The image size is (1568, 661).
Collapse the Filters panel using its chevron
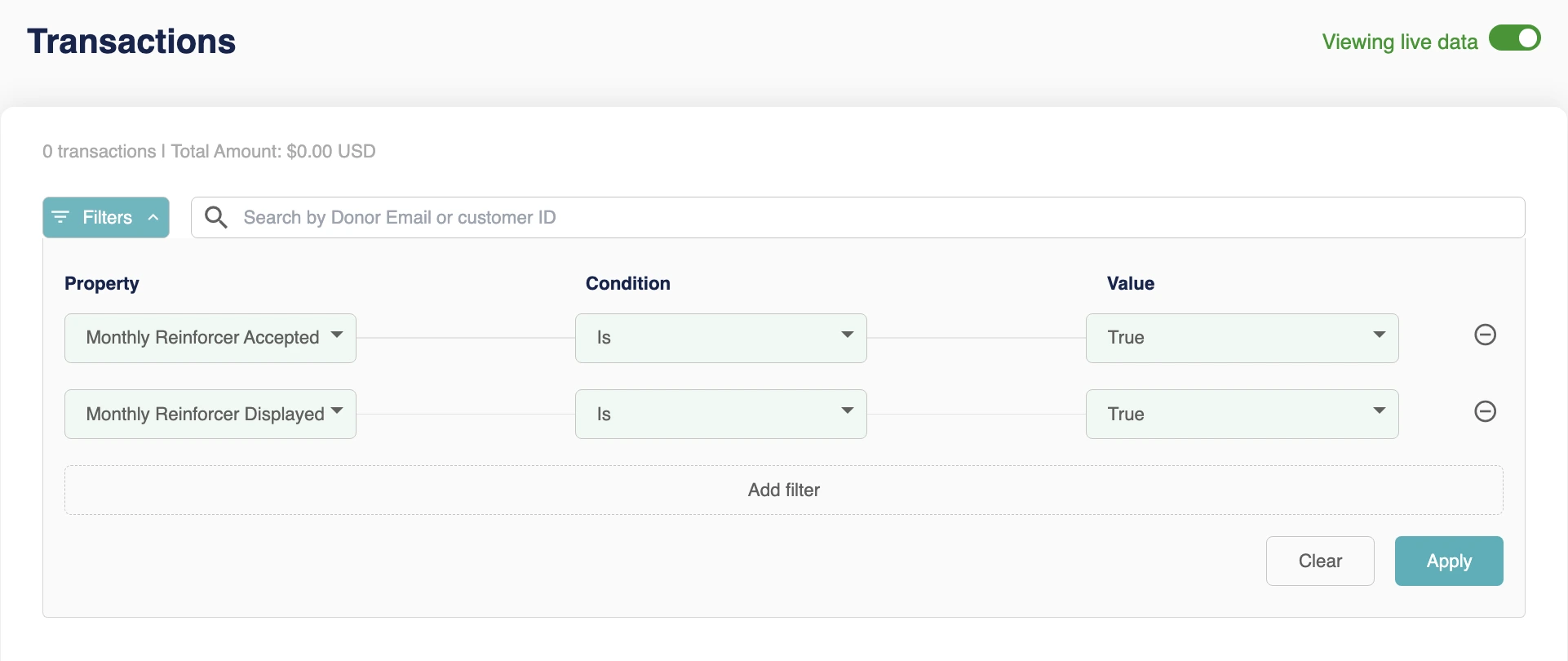(x=153, y=217)
